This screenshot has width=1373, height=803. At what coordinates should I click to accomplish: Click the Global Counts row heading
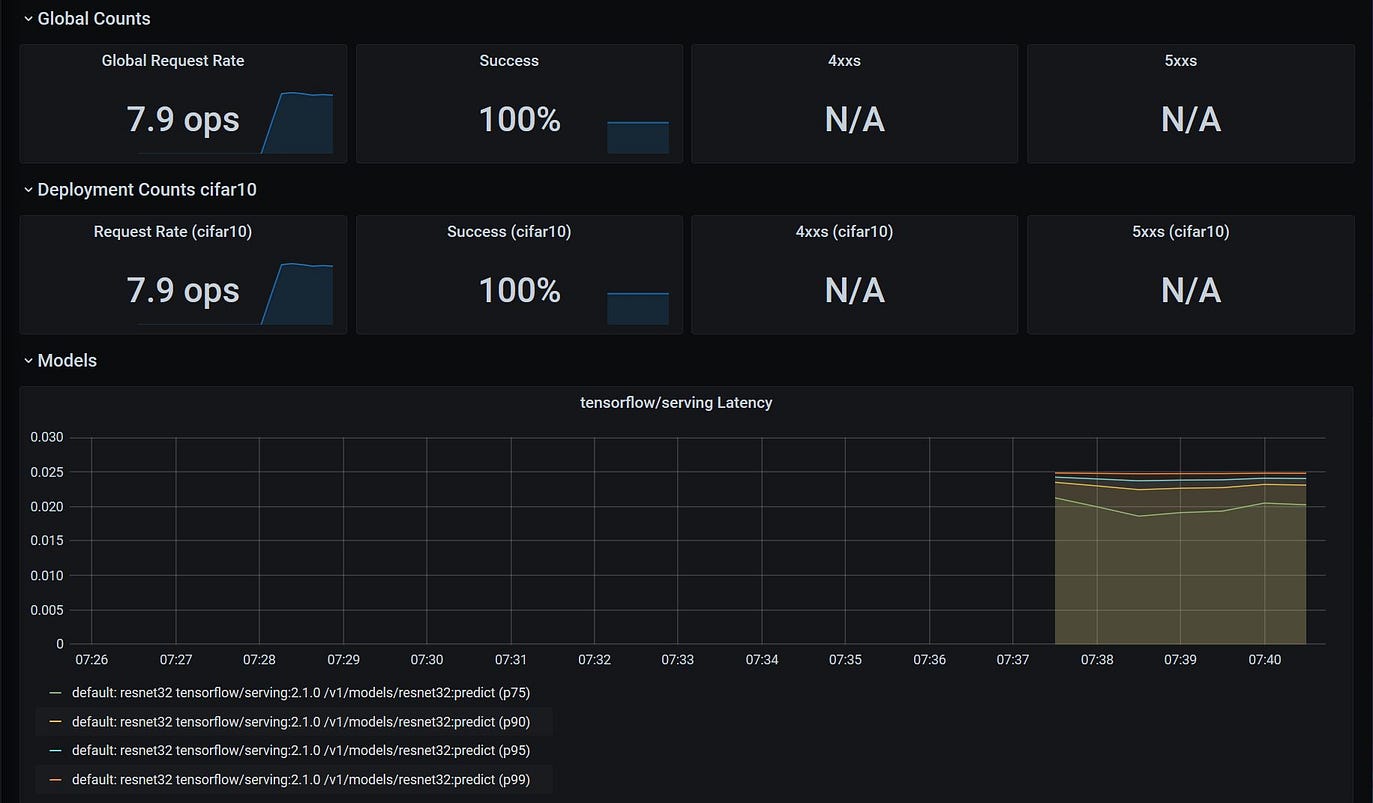click(94, 19)
